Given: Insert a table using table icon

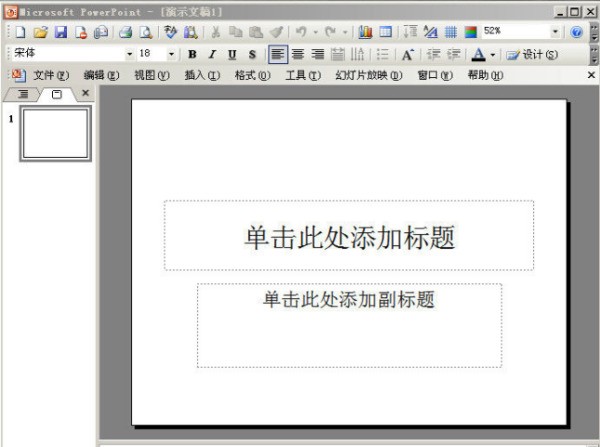Looking at the screenshot, I should [x=385, y=32].
